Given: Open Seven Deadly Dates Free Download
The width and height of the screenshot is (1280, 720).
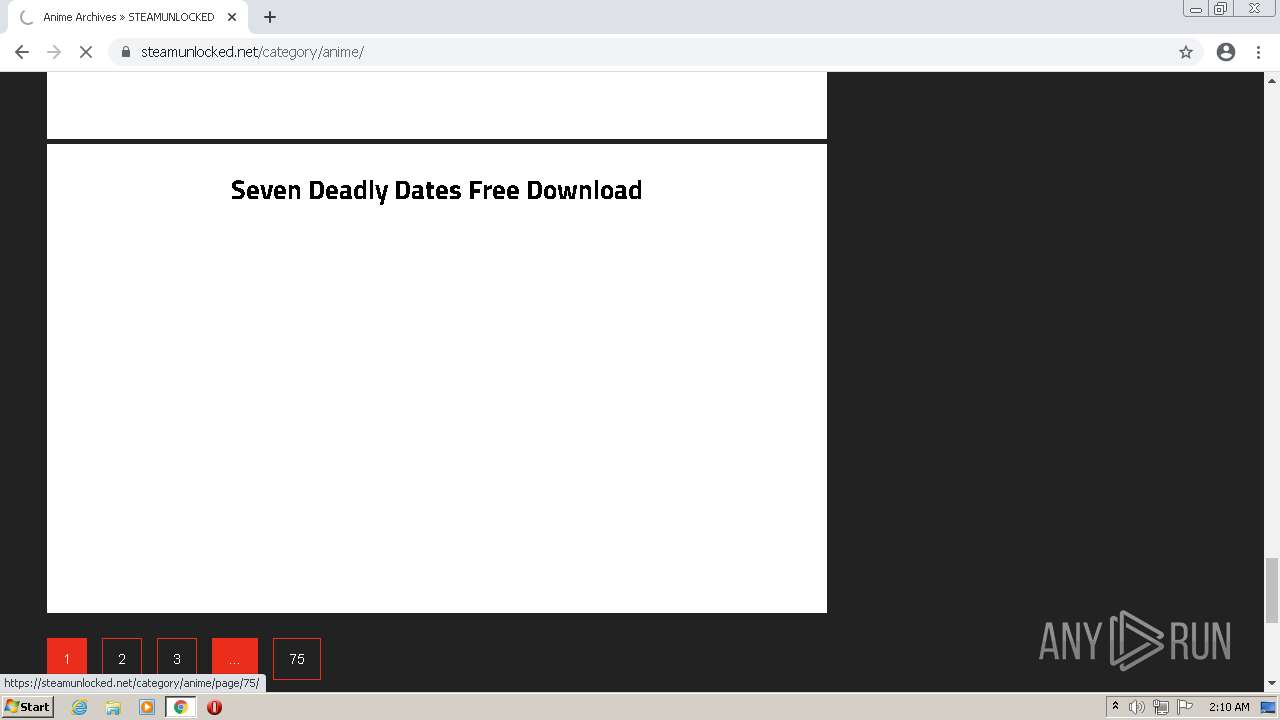Looking at the screenshot, I should [436, 190].
